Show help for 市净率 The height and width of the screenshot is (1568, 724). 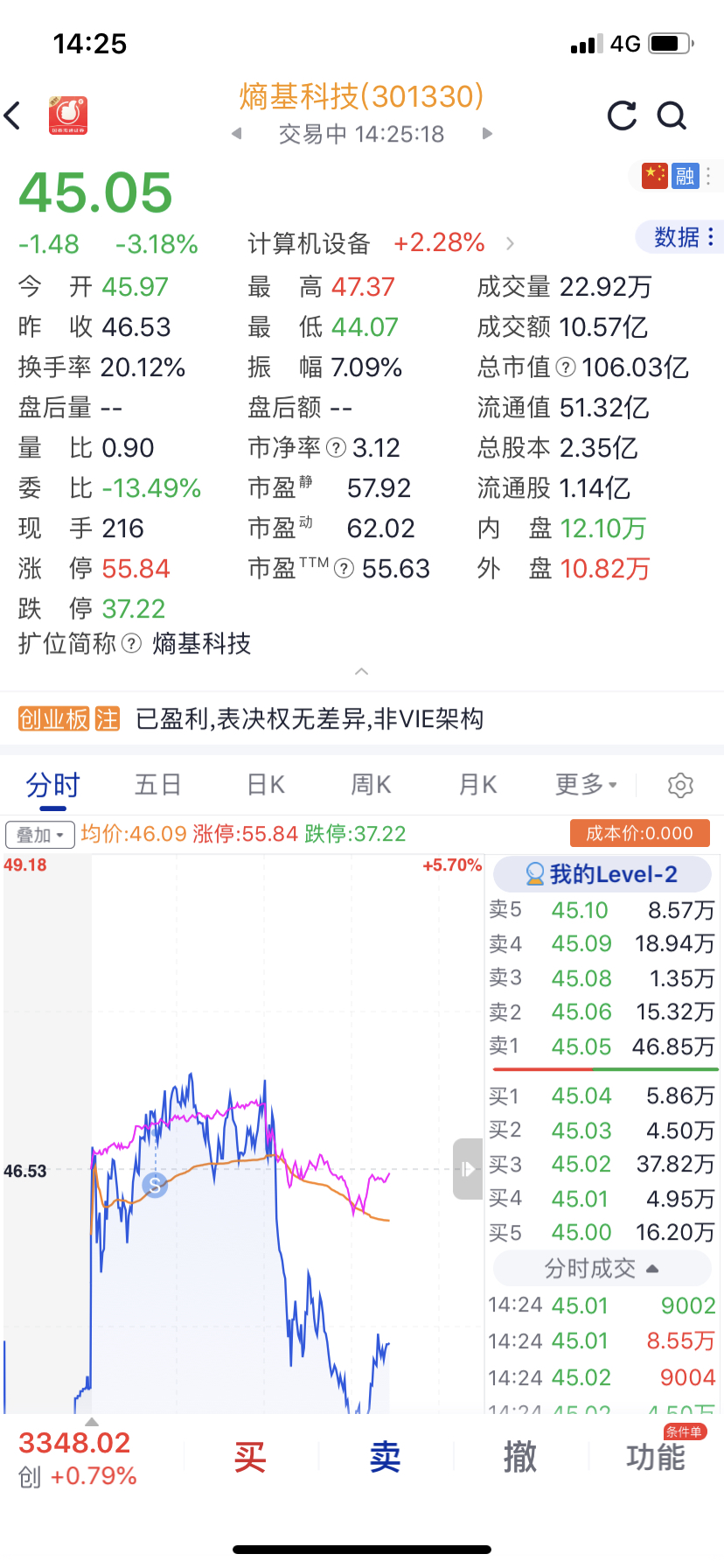(337, 448)
